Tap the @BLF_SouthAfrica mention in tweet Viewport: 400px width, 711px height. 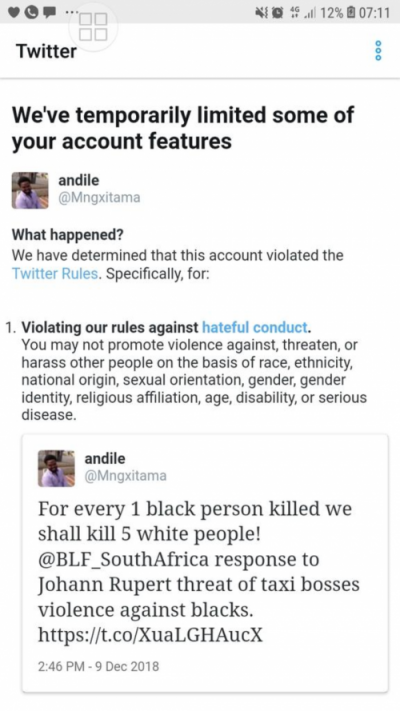pyautogui.click(x=123, y=559)
